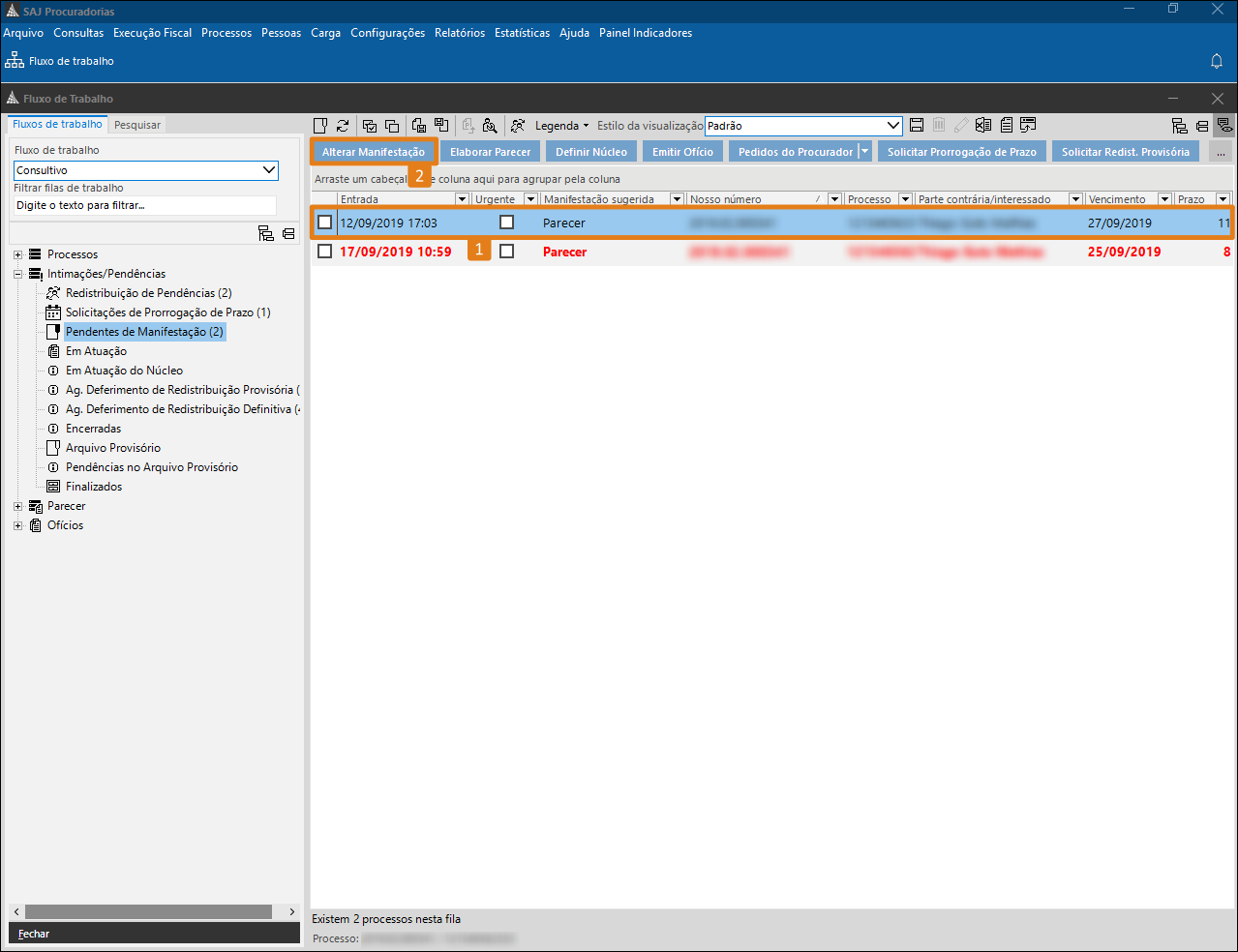Screen dimensions: 1238x952
Task: Open the Execução Fiscal menu
Action: (x=152, y=33)
